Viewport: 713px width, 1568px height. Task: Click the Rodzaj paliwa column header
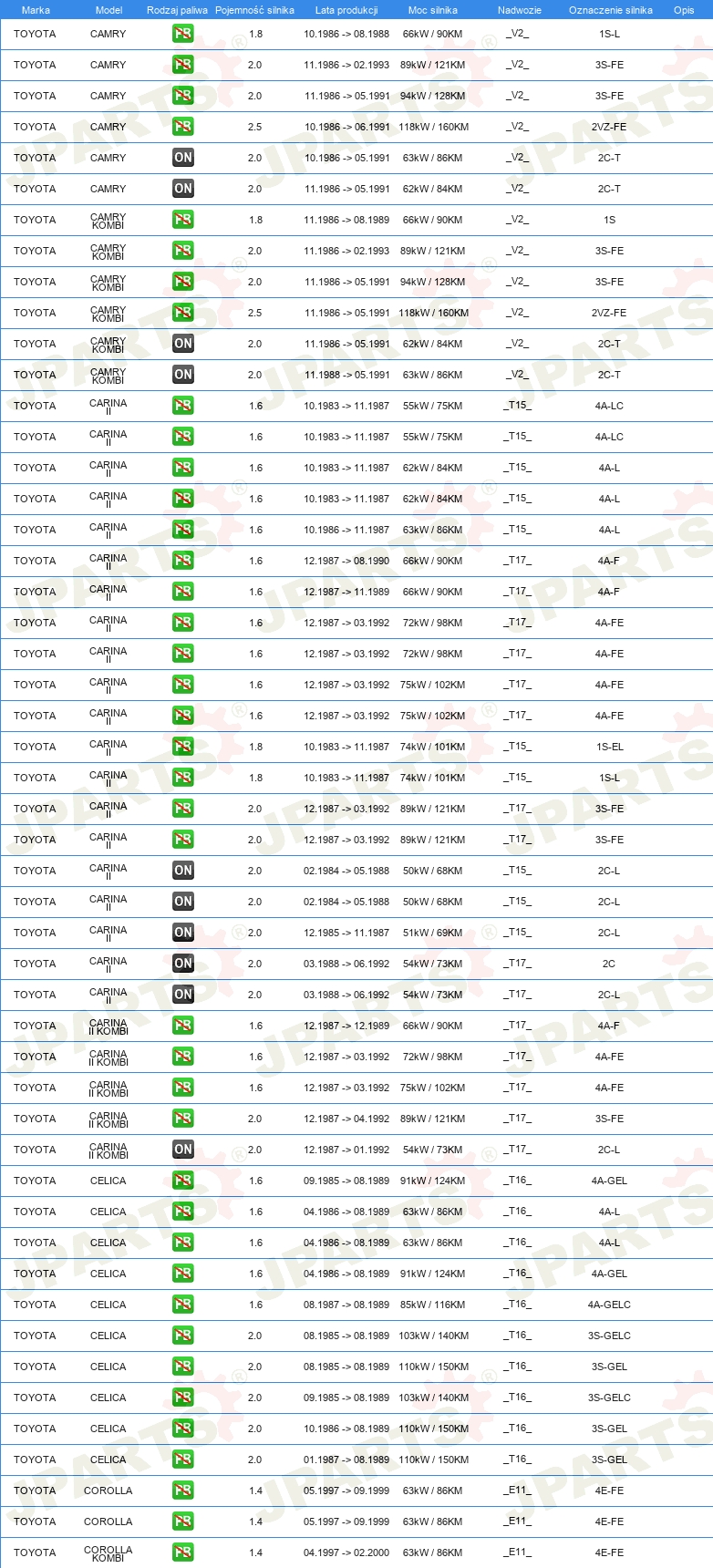point(177,10)
